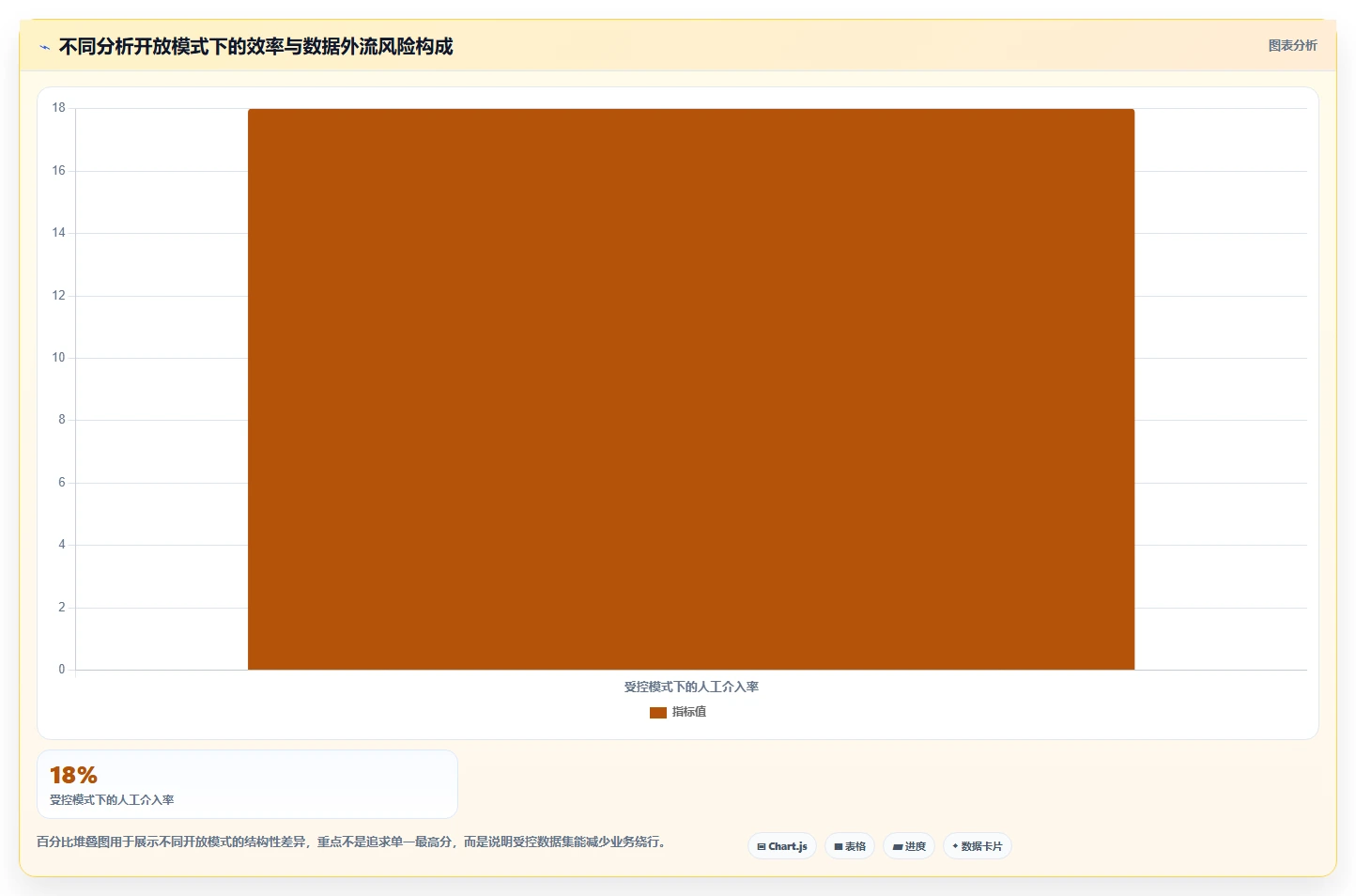Screen dimensions: 1356x896
Task: Select the 表格 tag chip
Action: 850,846
